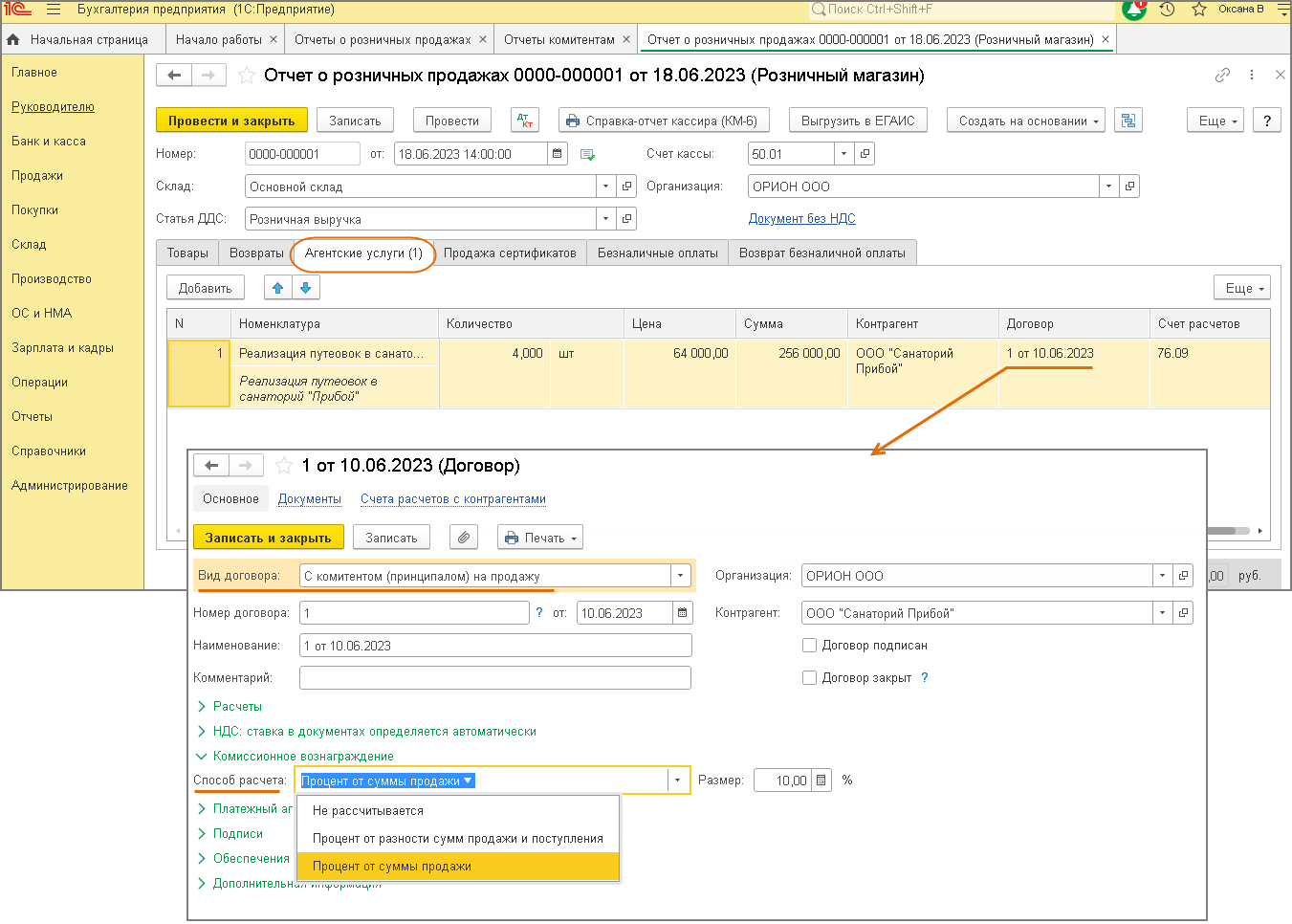
Task: Click Комментарий input field
Action: (x=495, y=678)
